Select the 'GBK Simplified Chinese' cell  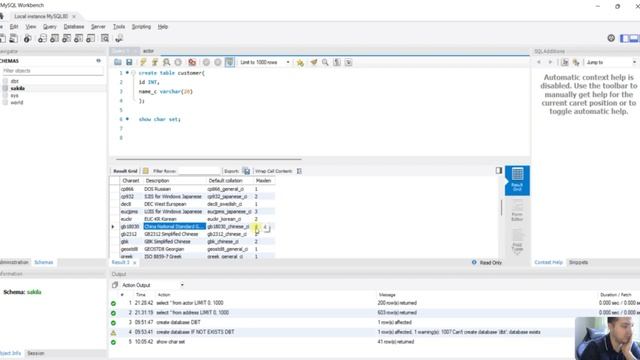(x=174, y=241)
